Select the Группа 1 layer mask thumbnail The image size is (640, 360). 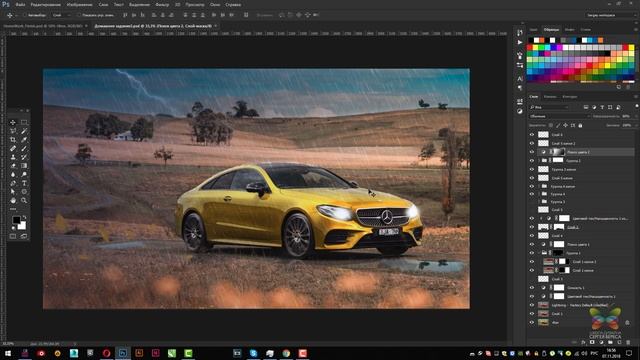pos(558,253)
